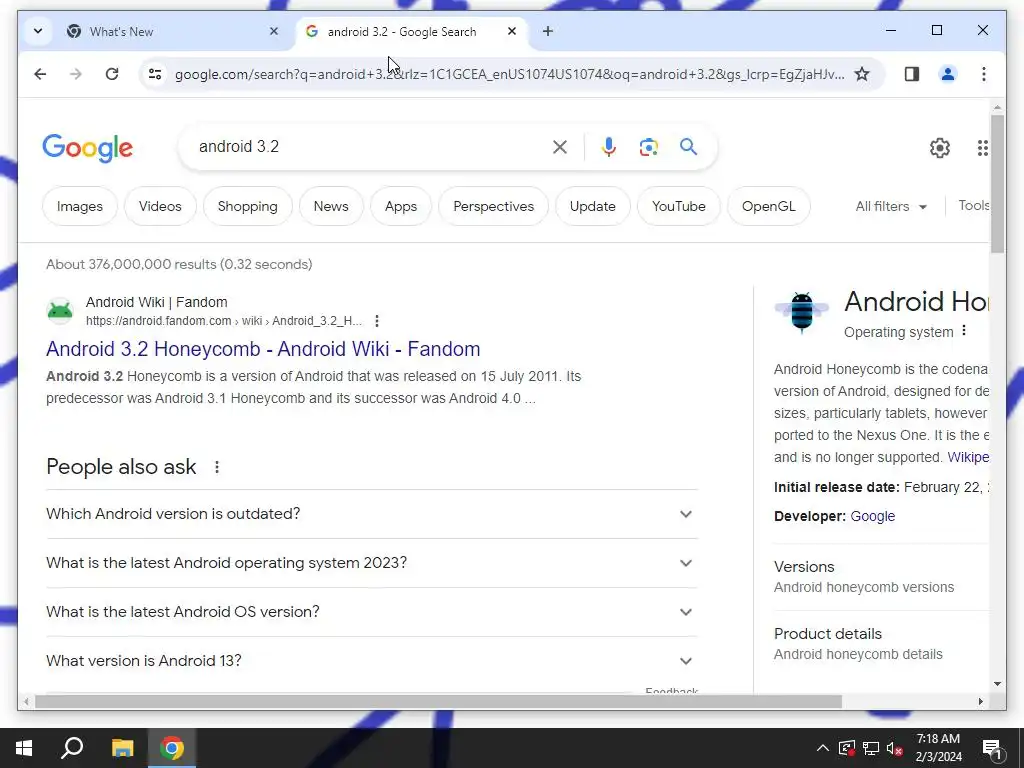The image size is (1024, 768).
Task: Filter results by Videos
Action: 160,206
